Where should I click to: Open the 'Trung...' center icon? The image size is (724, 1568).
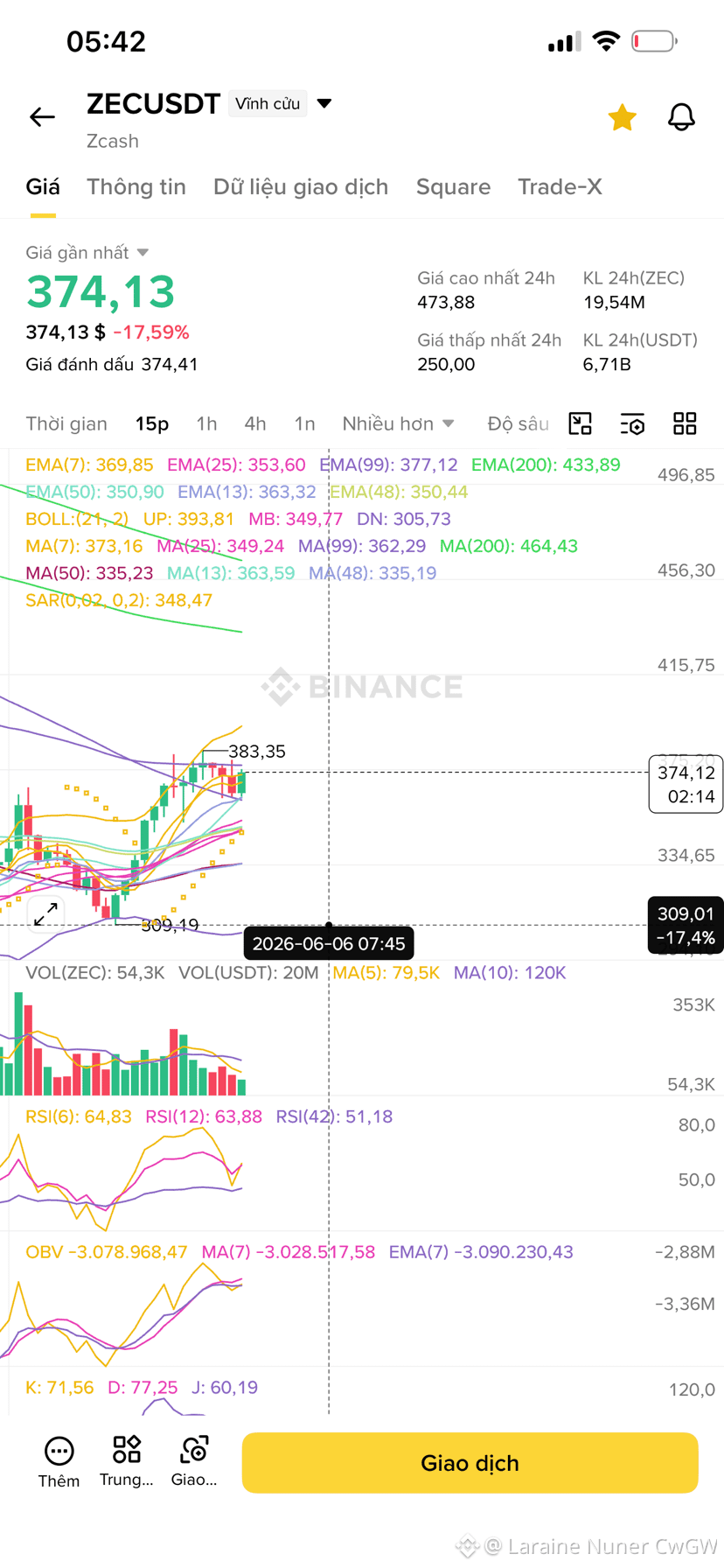[x=127, y=1462]
